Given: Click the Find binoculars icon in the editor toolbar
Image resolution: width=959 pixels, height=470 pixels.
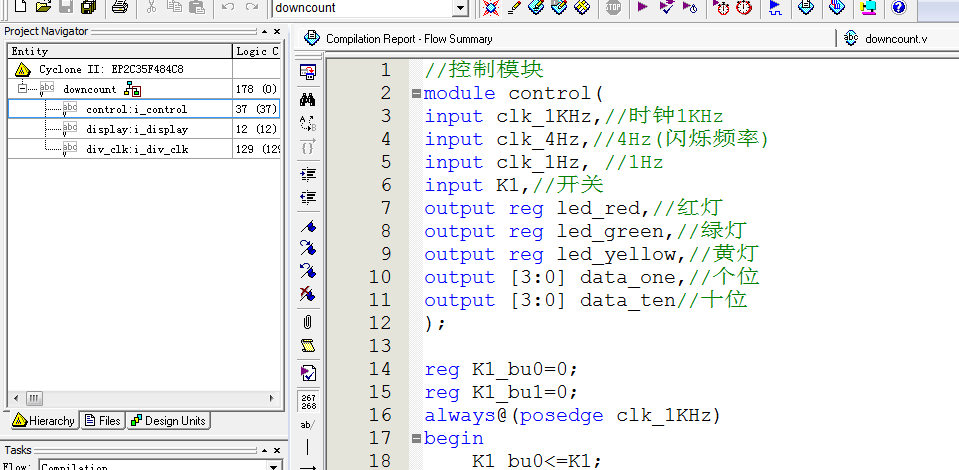Looking at the screenshot, I should tap(308, 99).
